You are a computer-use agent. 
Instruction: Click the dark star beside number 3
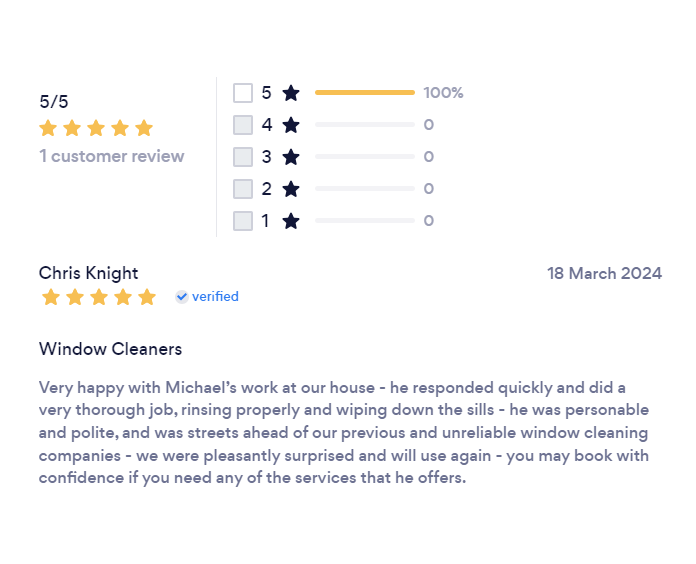tap(291, 157)
